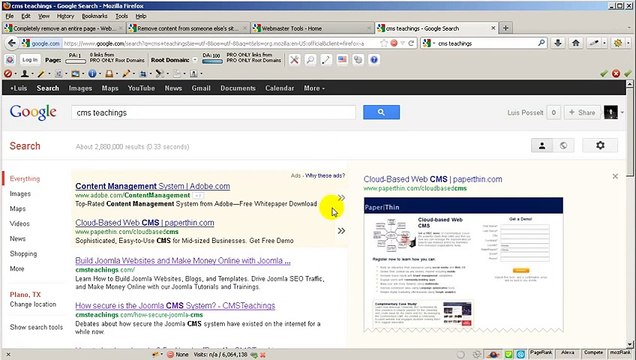Switch to the Completely remove an entire page tab
The height and width of the screenshot is (360, 636).
(x=64, y=28)
